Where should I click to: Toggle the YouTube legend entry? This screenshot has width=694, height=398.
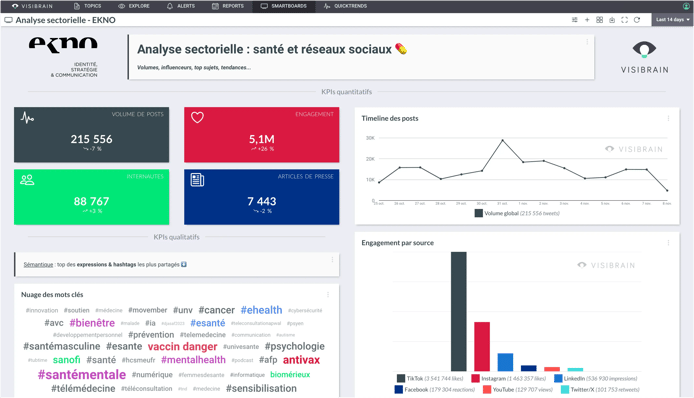tap(518, 390)
